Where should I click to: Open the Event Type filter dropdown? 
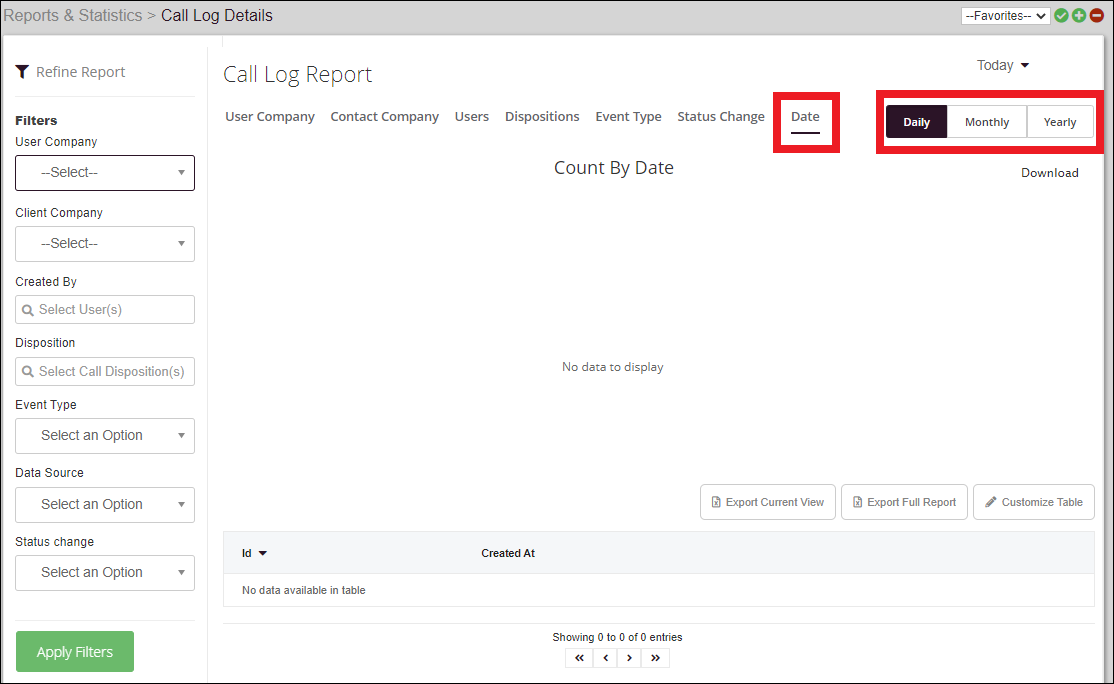click(x=105, y=435)
